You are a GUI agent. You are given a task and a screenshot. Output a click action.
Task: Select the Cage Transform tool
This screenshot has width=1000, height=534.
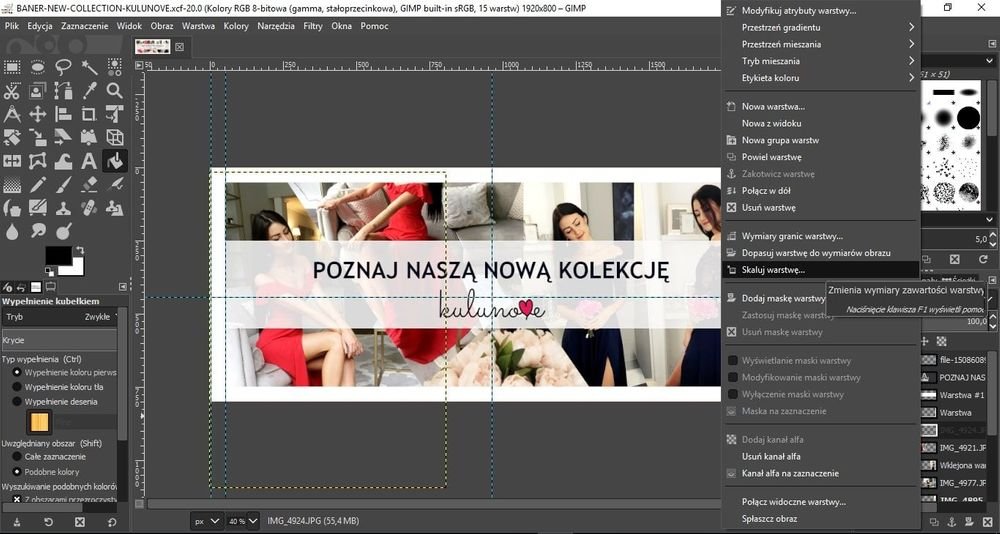click(38, 161)
